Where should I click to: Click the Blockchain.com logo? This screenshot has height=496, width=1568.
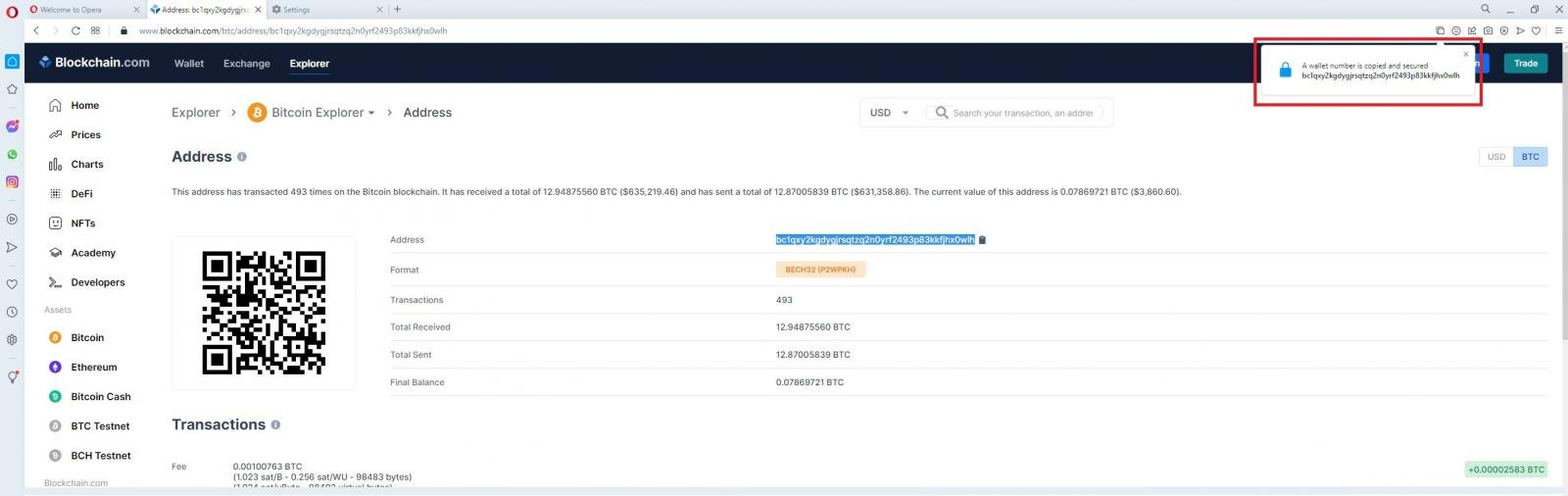tap(95, 63)
